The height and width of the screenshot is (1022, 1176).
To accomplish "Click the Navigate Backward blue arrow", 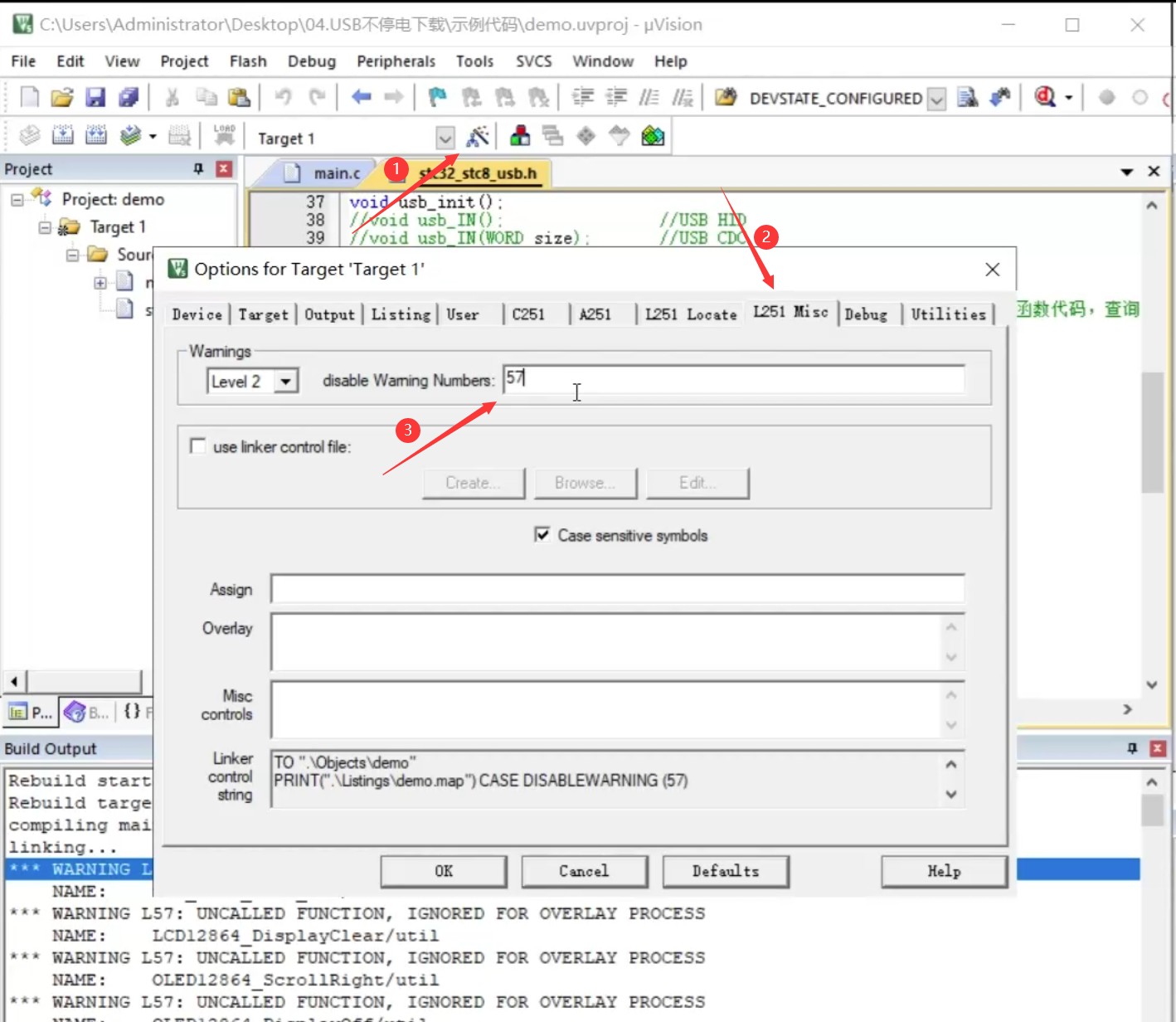I will (x=361, y=97).
